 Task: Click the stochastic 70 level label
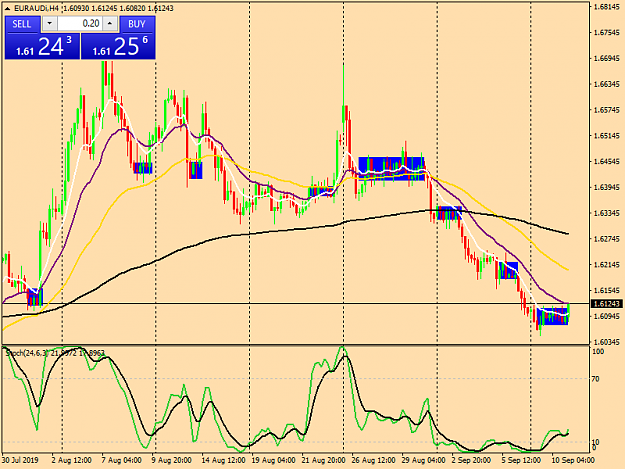595,379
